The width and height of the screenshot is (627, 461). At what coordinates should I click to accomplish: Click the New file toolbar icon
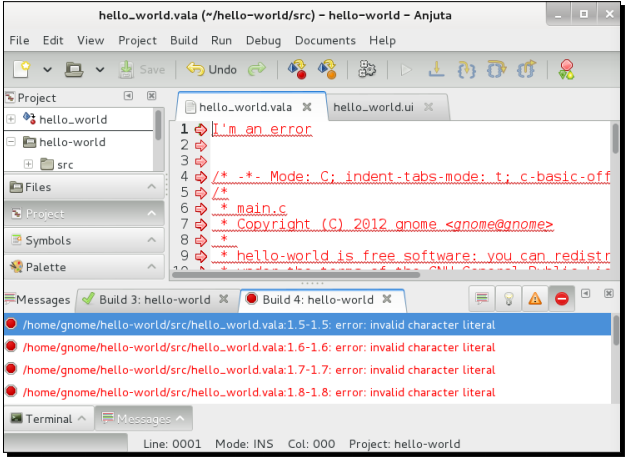23,69
